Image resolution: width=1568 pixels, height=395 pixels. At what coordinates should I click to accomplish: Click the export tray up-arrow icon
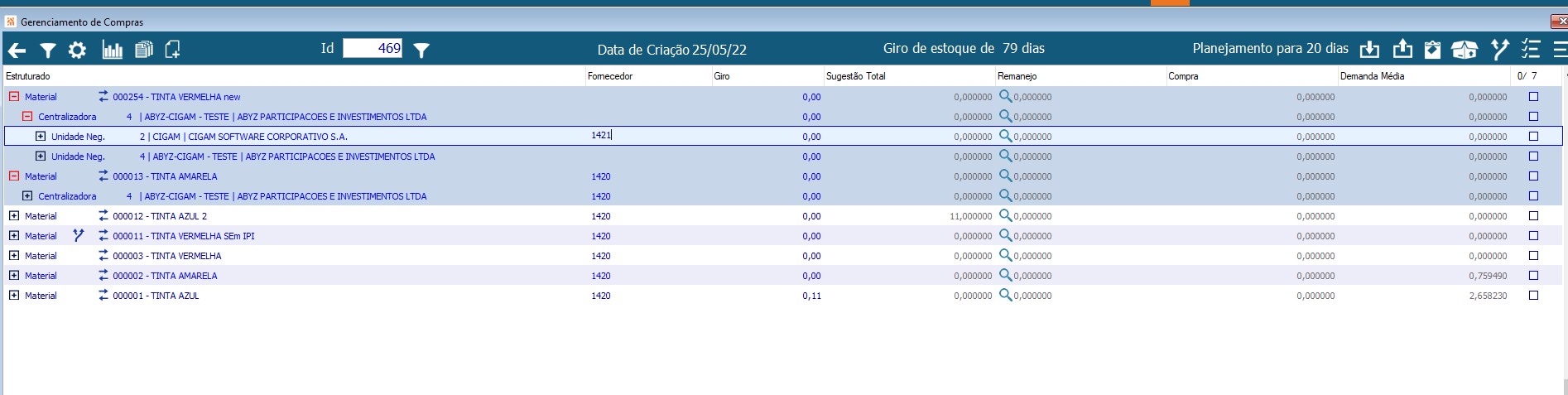point(1402,50)
